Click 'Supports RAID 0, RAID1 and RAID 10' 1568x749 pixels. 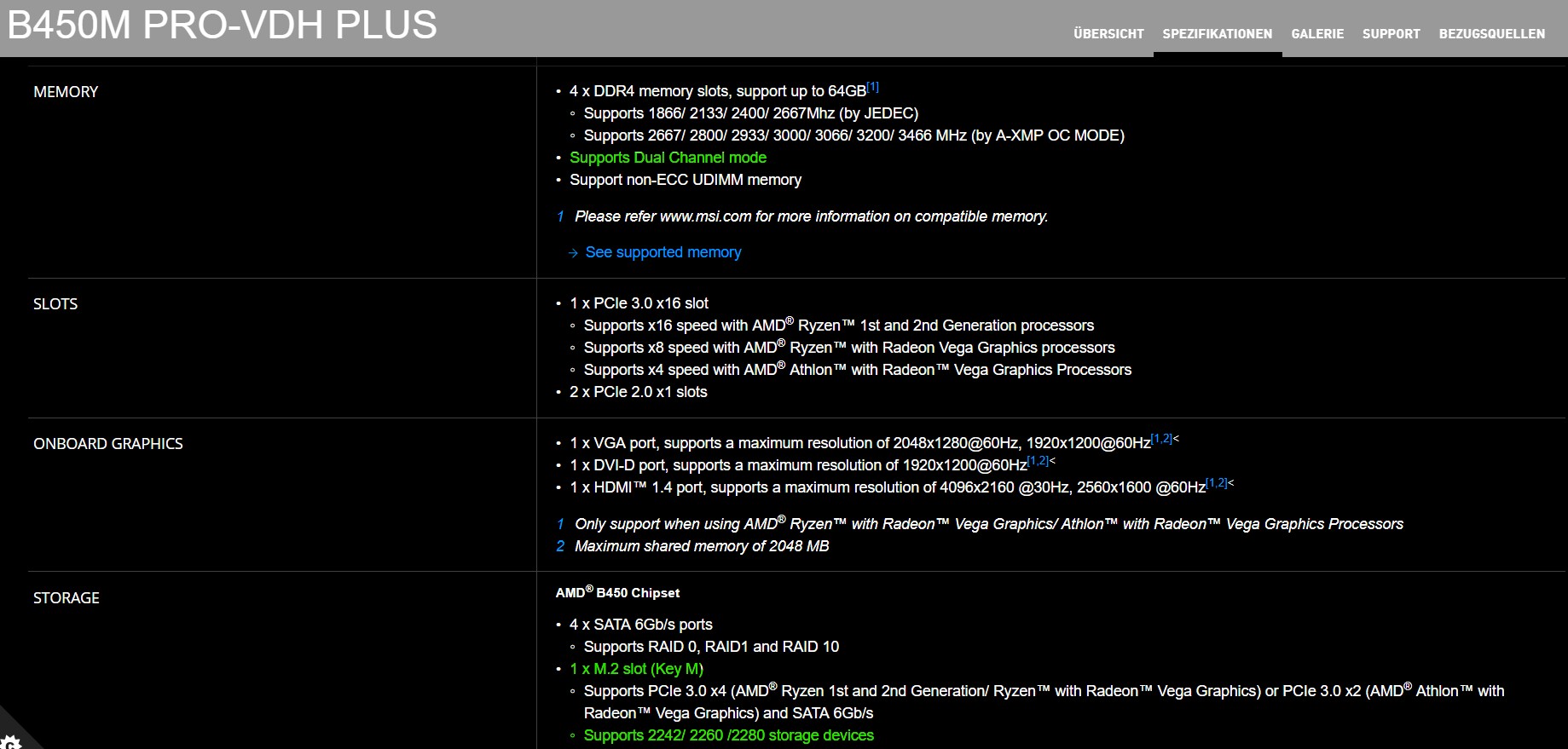[x=711, y=647]
